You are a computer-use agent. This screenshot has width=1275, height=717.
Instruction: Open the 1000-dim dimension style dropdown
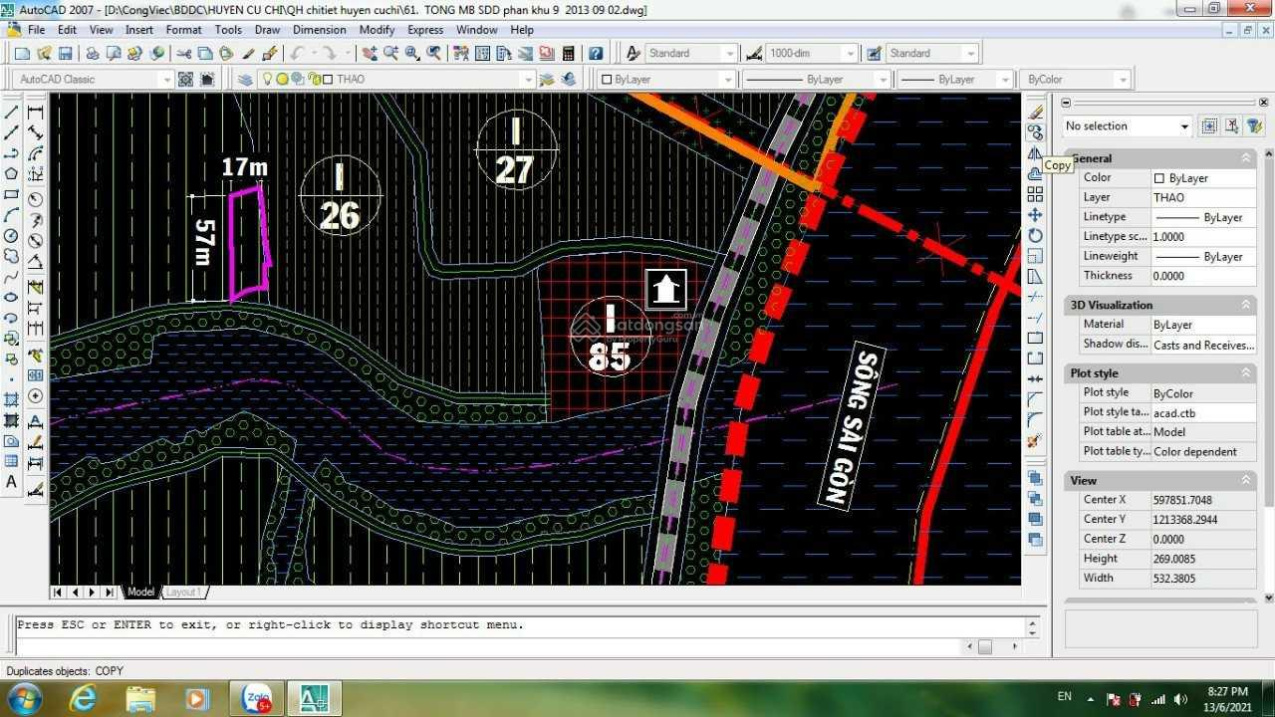pyautogui.click(x=850, y=54)
